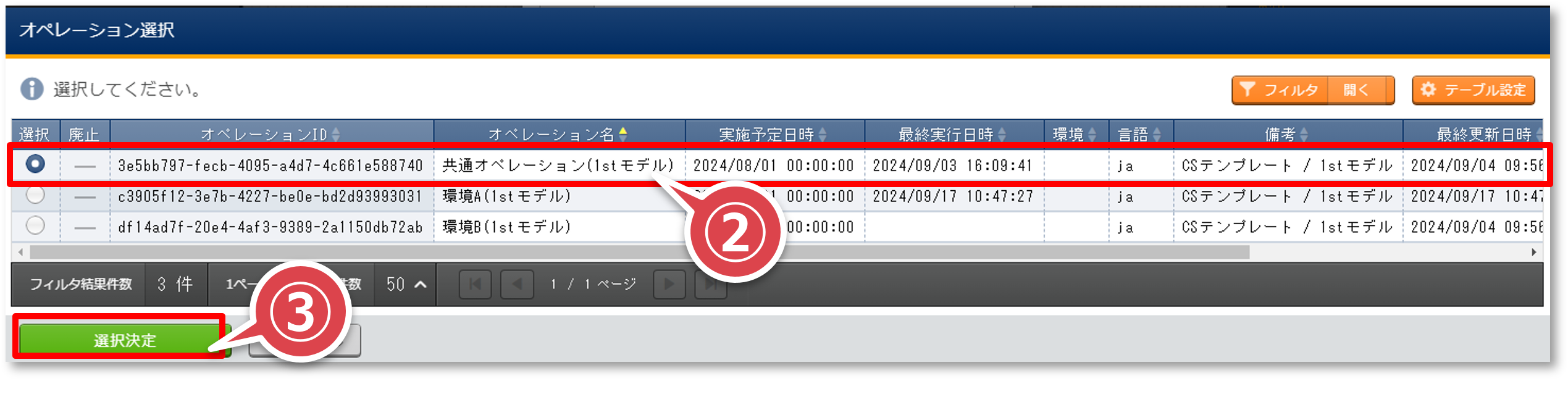Screen dimensions: 1568x415
Task: Open the 50 rows-per-page dropdown
Action: point(406,284)
